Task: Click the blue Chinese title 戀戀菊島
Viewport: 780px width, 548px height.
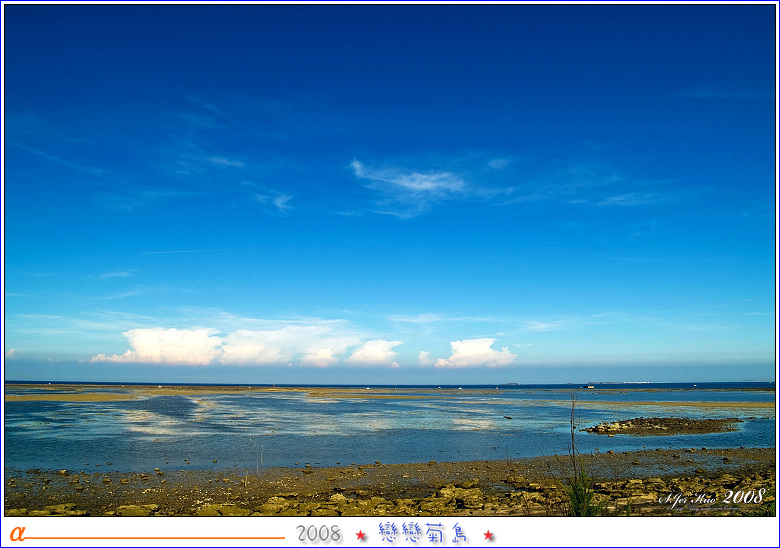Action: pos(423,533)
